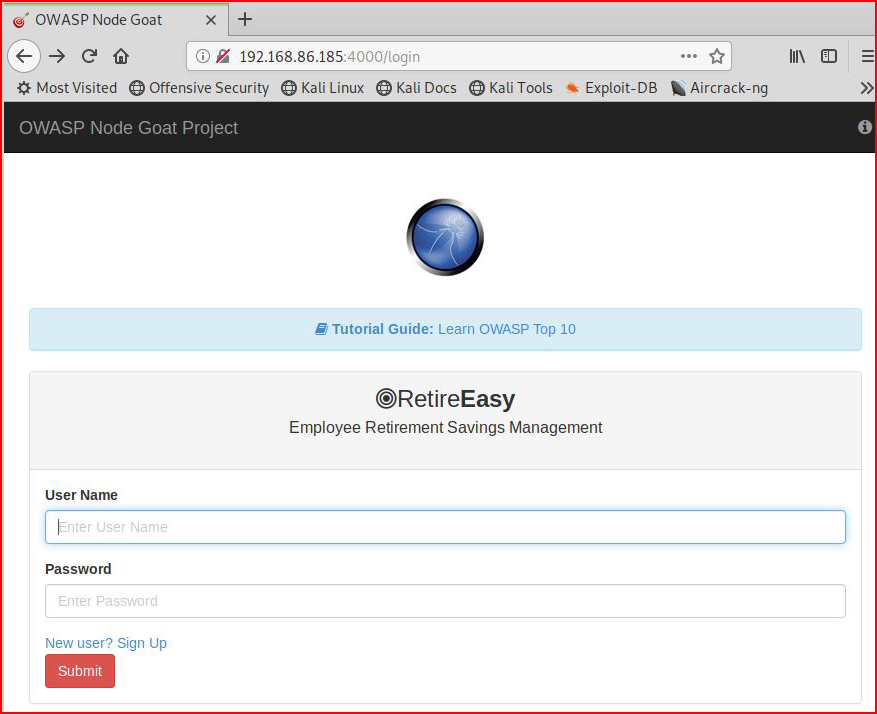The image size is (877, 714).
Task: Click the insecure connection padlock icon
Action: click(x=223, y=56)
